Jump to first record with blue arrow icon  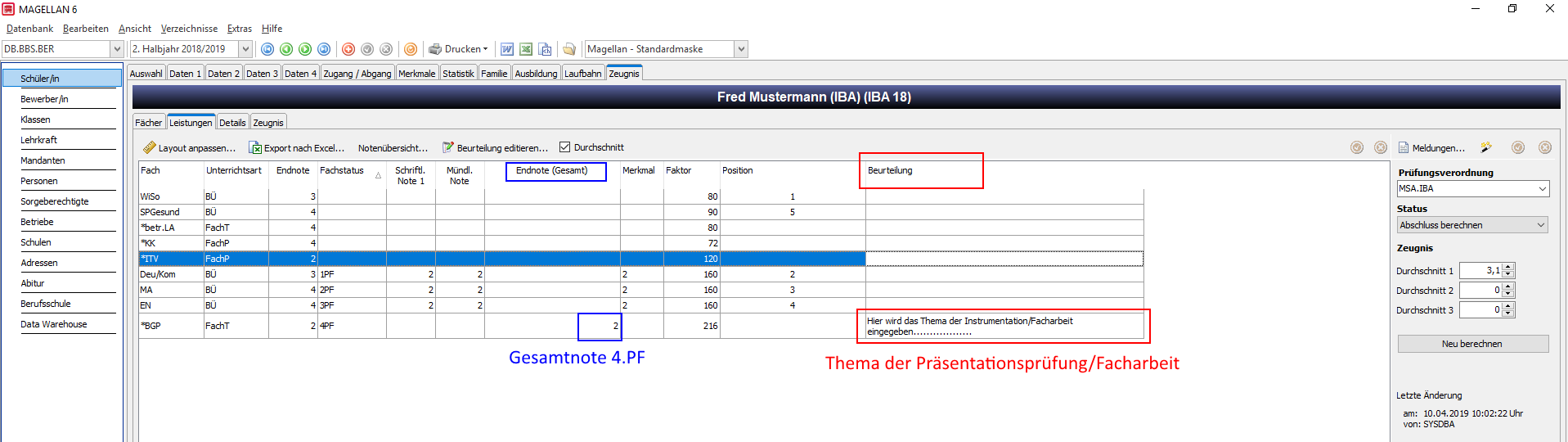click(267, 49)
